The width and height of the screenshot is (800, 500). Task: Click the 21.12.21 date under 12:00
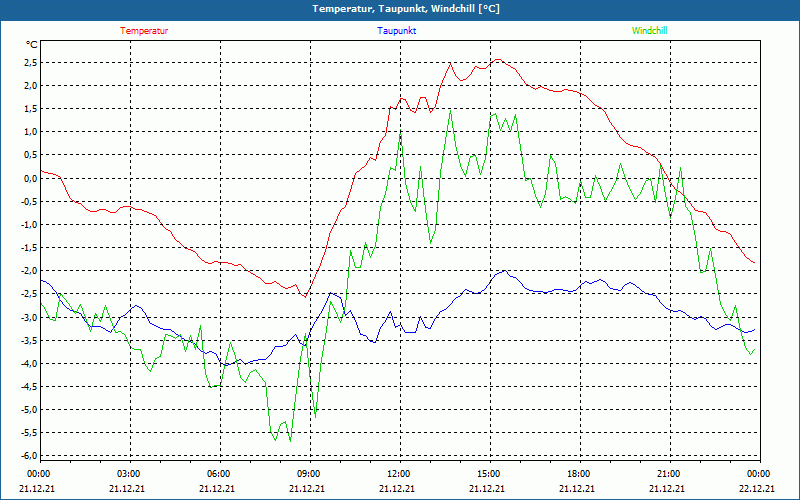tap(397, 488)
